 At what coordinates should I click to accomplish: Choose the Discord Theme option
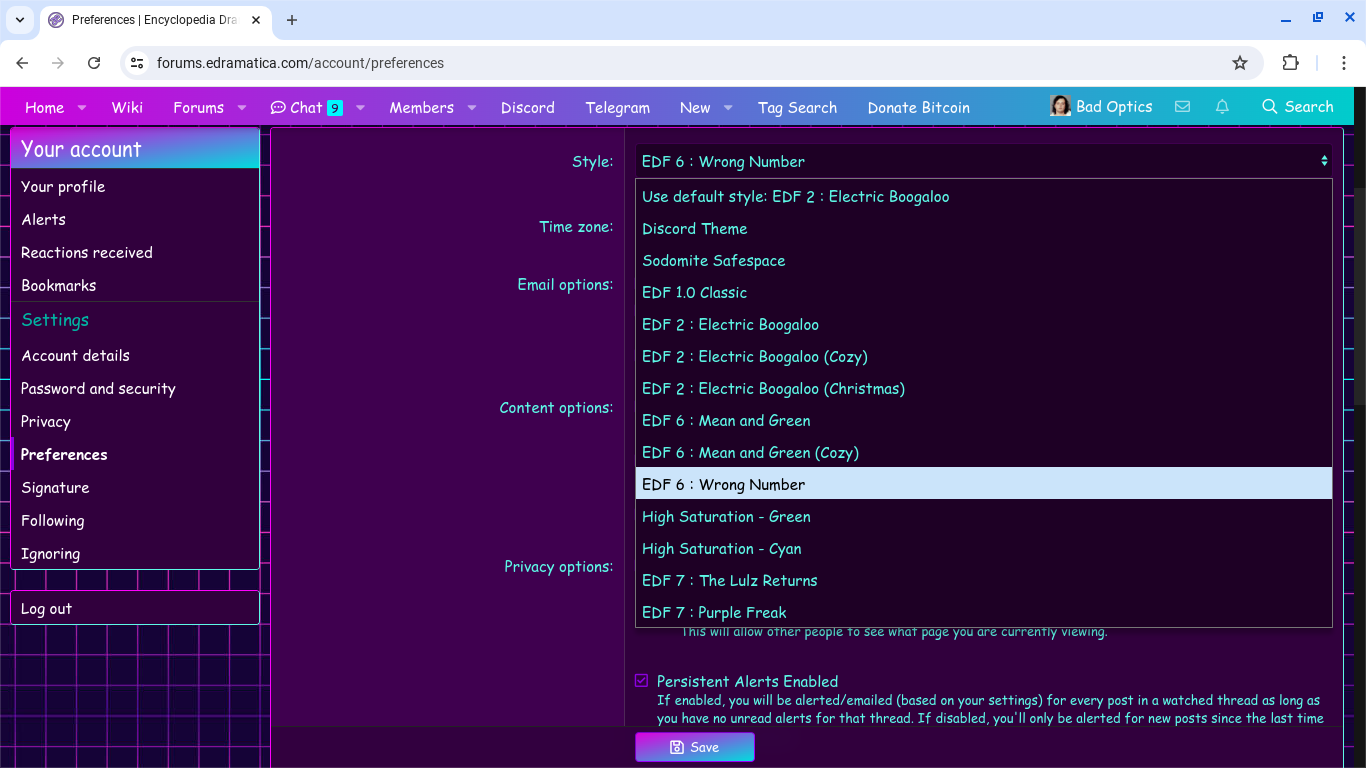(694, 229)
